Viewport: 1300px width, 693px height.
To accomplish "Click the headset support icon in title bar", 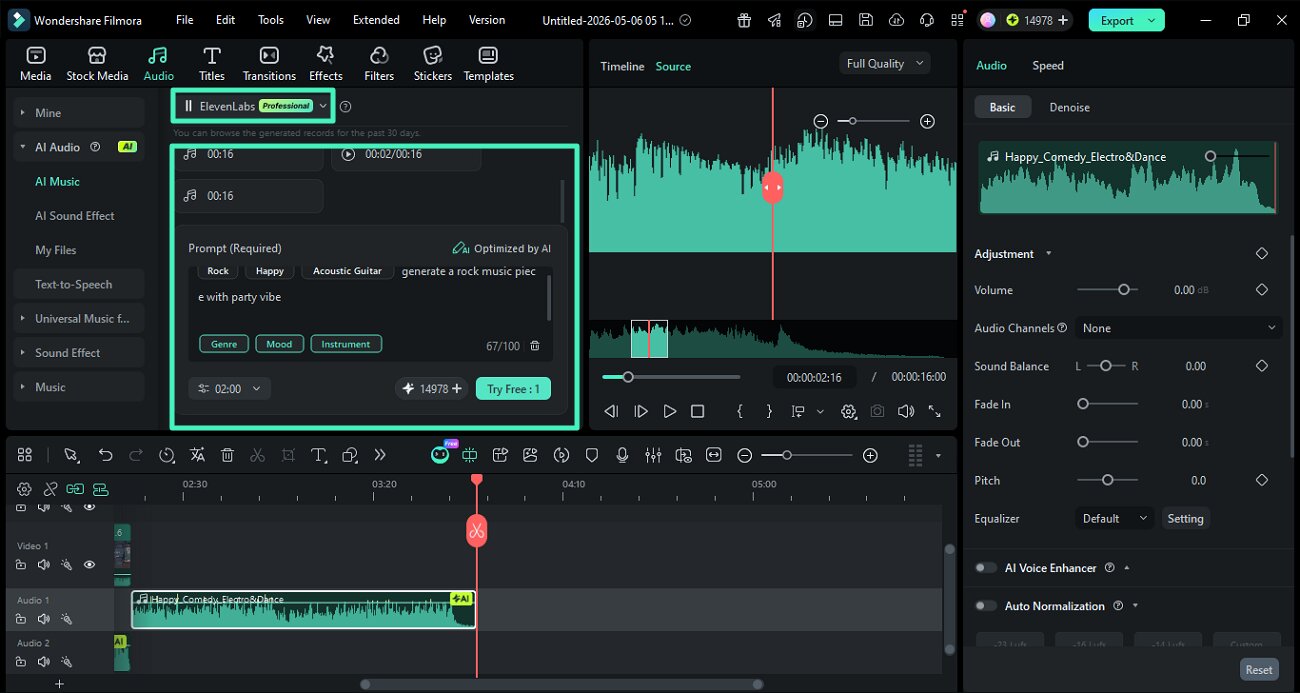I will point(927,20).
